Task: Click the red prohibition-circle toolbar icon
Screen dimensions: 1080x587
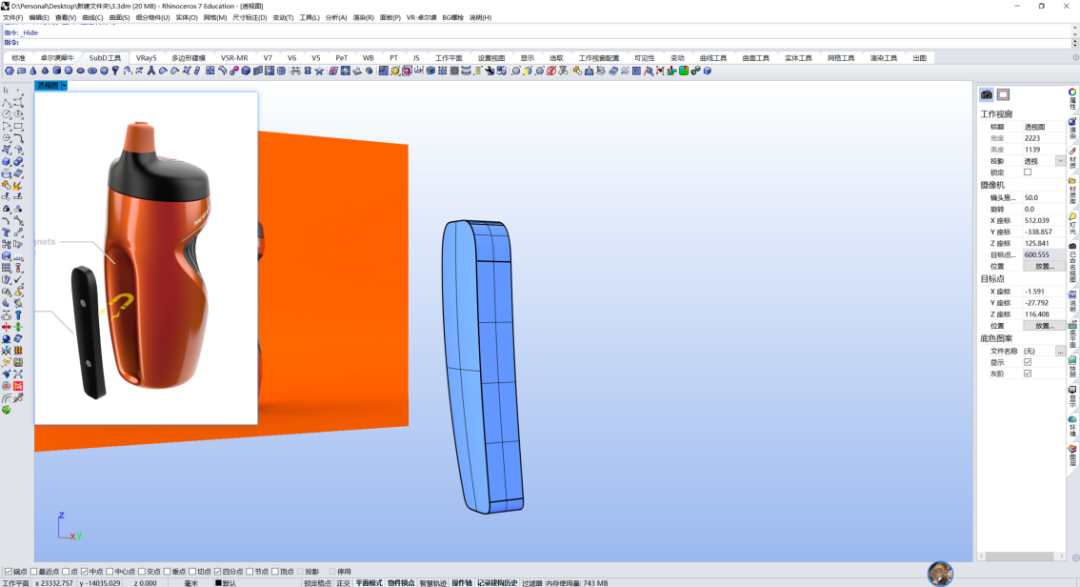Action: [x=551, y=71]
